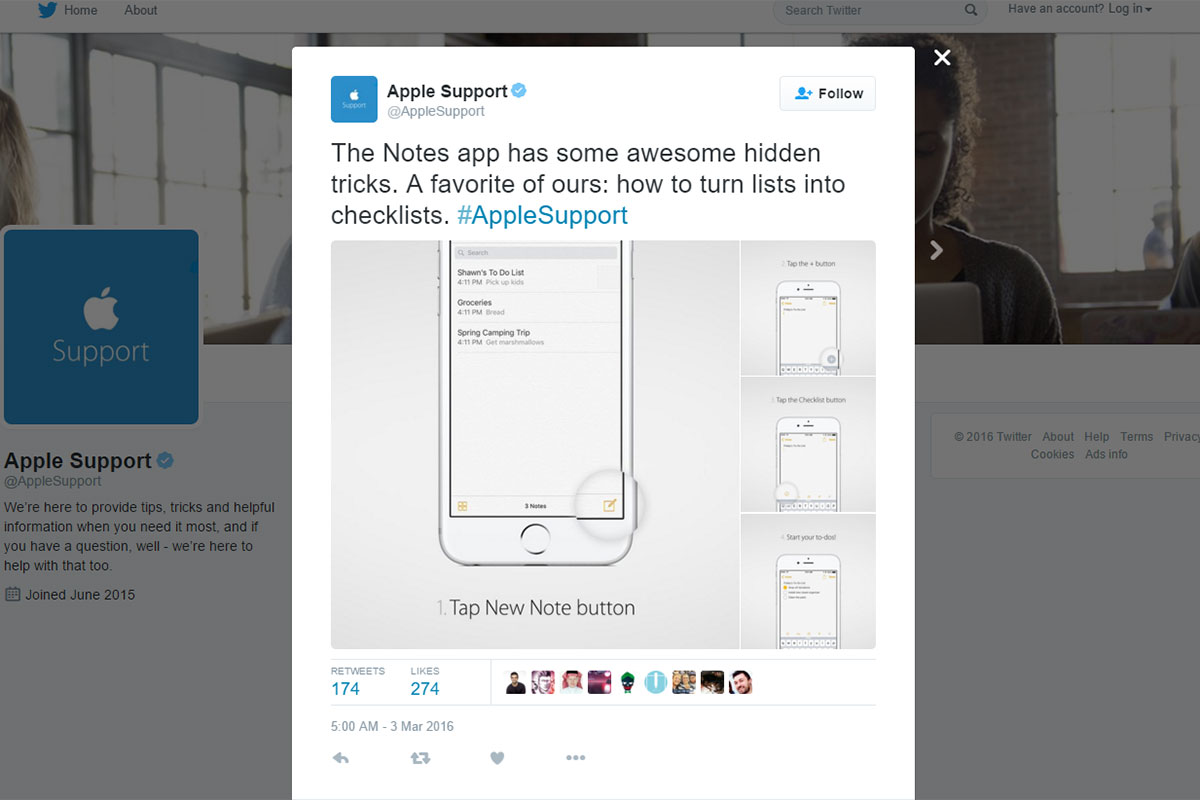1200x800 pixels.
Task: Follow Apple Support
Action: click(828, 93)
